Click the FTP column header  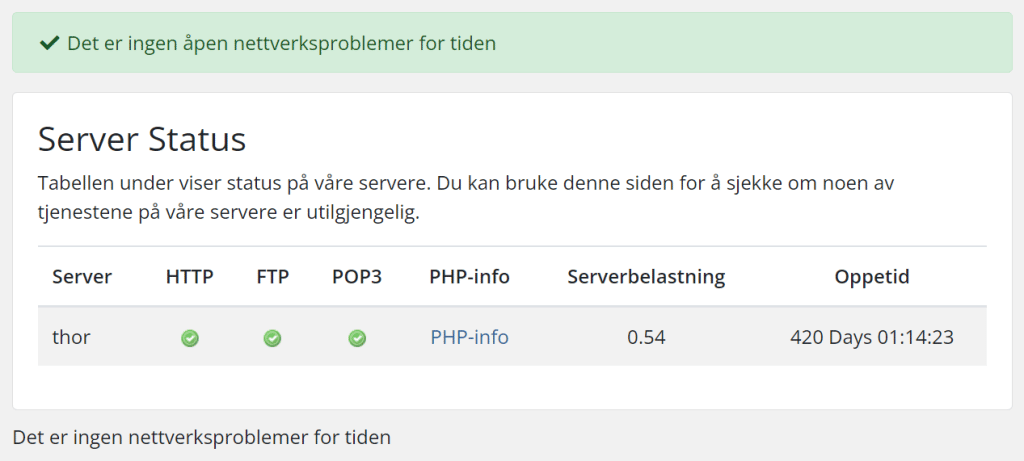tap(272, 277)
